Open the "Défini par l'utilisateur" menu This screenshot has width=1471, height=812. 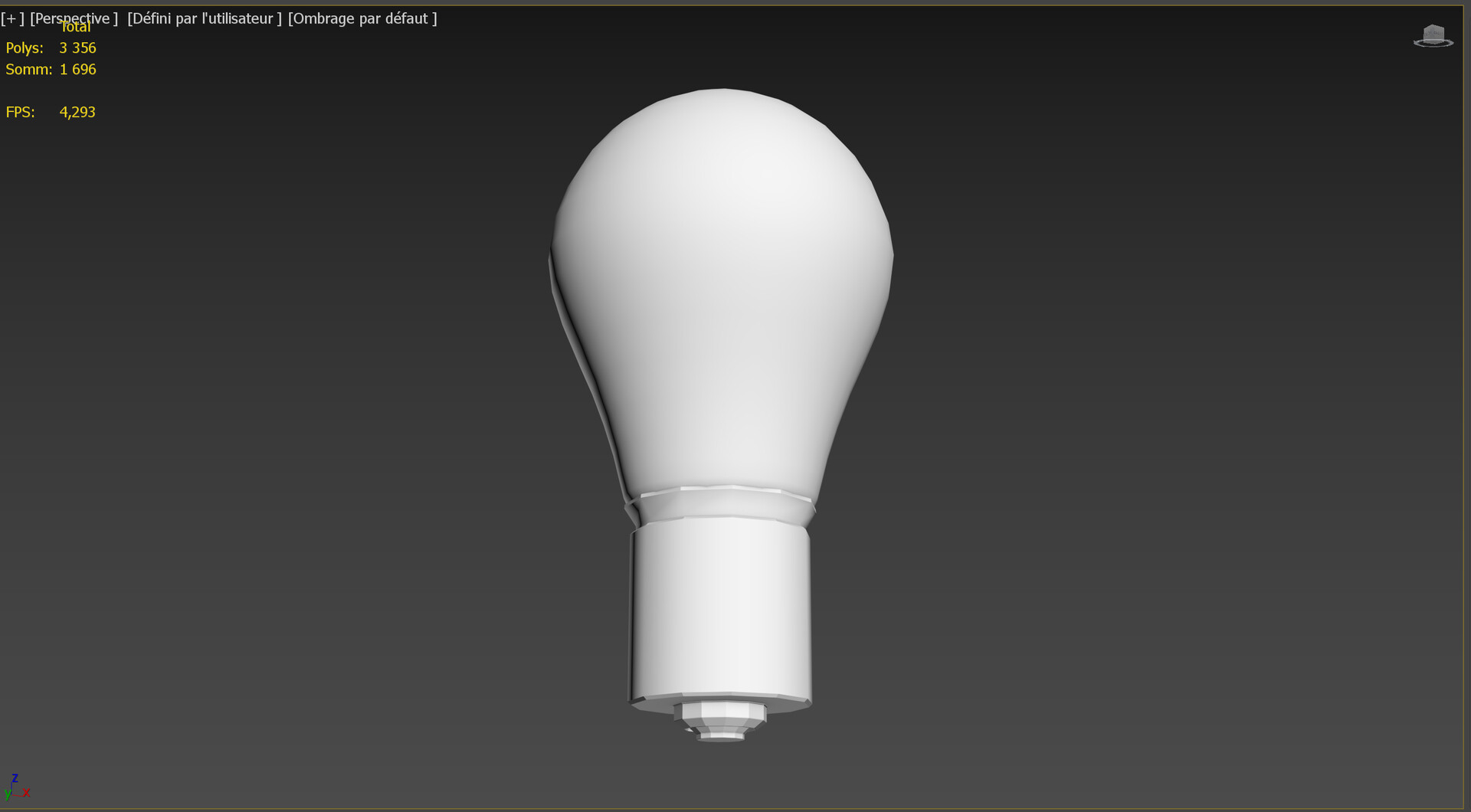[x=205, y=18]
